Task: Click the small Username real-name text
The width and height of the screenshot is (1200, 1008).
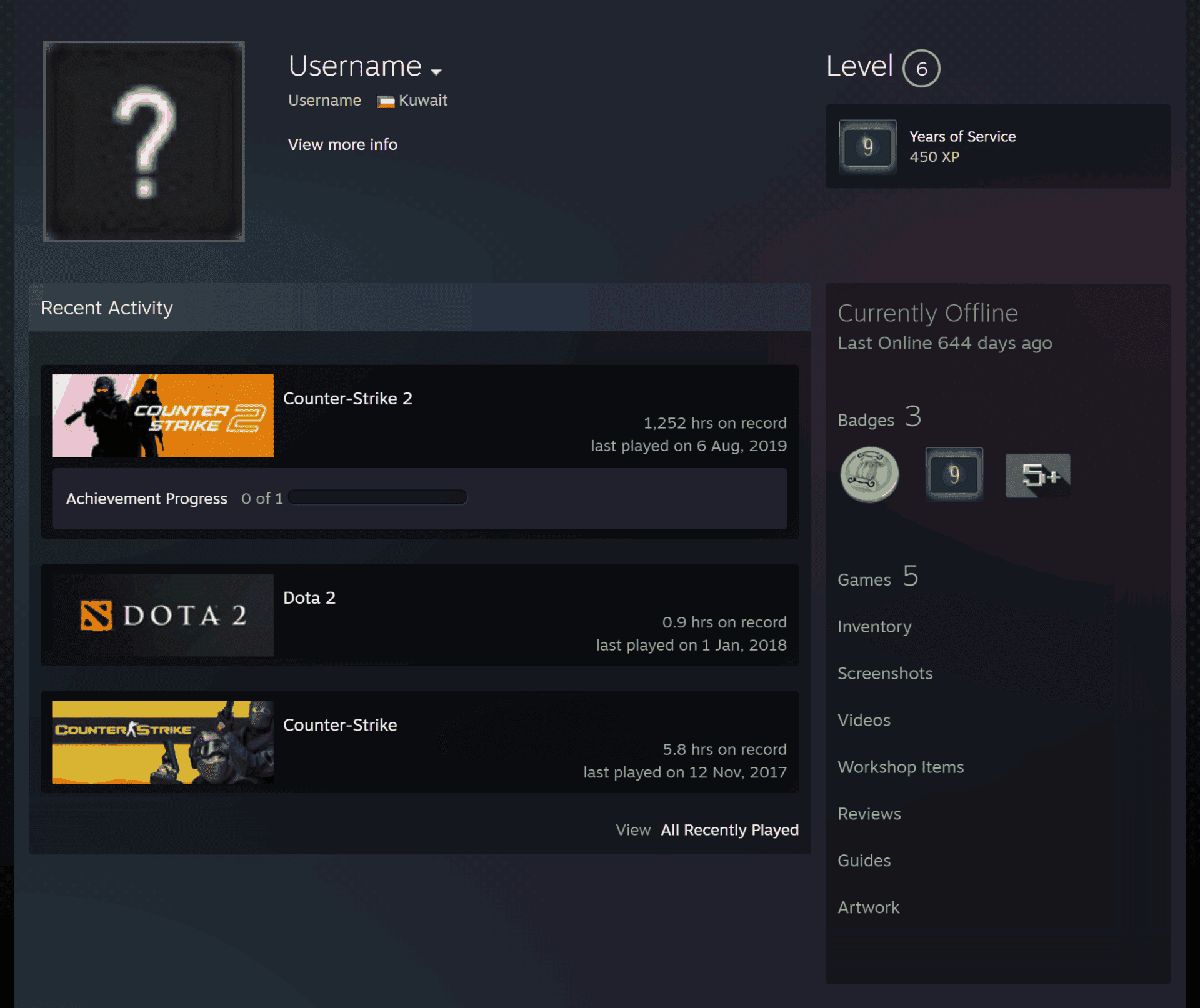Action: [x=324, y=101]
